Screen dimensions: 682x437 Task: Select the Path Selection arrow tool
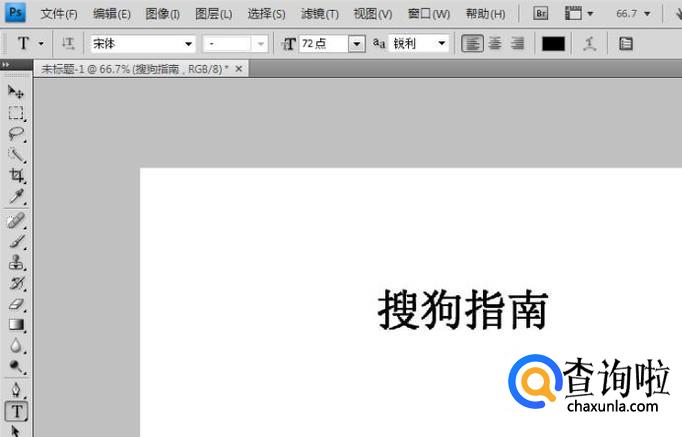[x=16, y=430]
